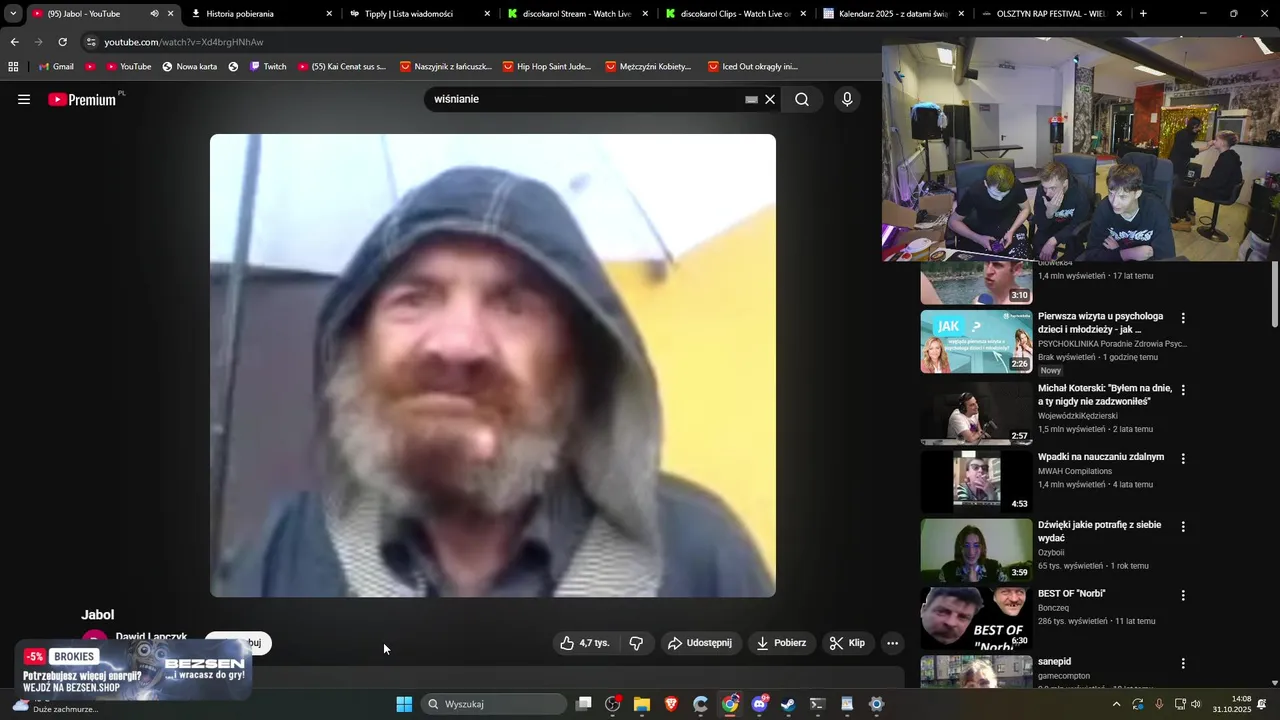The width and height of the screenshot is (1280, 720).
Task: Show hidden tray icons chevron
Action: (1117, 704)
